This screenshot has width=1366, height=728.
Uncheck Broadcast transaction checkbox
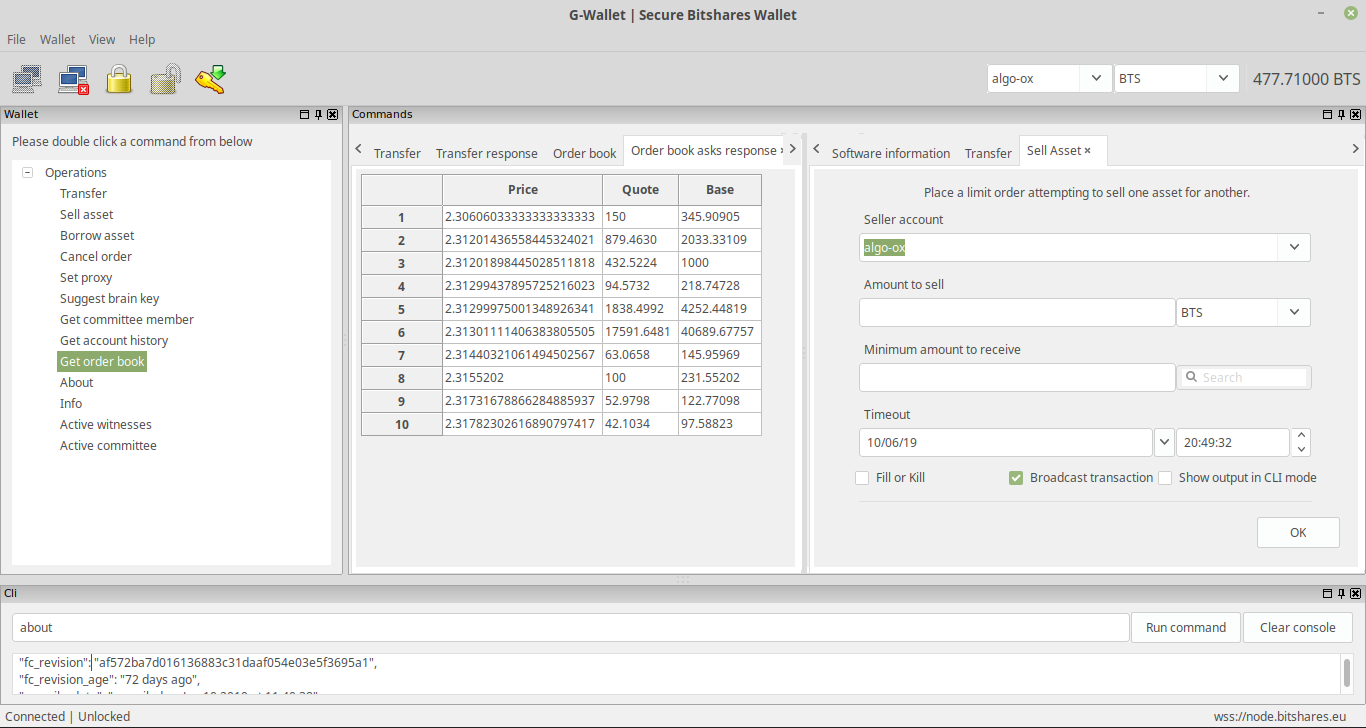click(1016, 478)
